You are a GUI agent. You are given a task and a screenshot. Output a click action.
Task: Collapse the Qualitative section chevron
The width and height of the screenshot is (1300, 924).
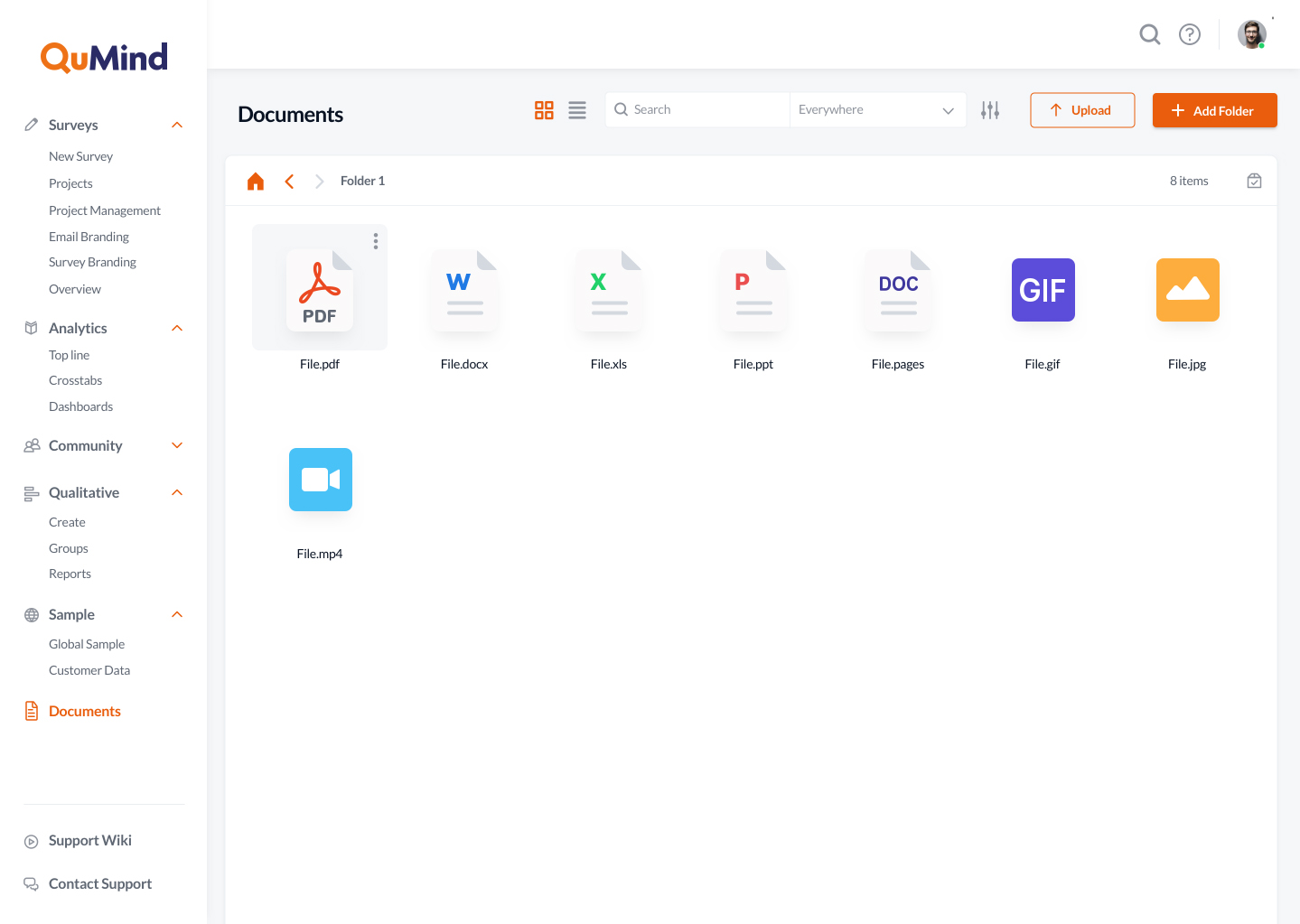click(x=177, y=492)
